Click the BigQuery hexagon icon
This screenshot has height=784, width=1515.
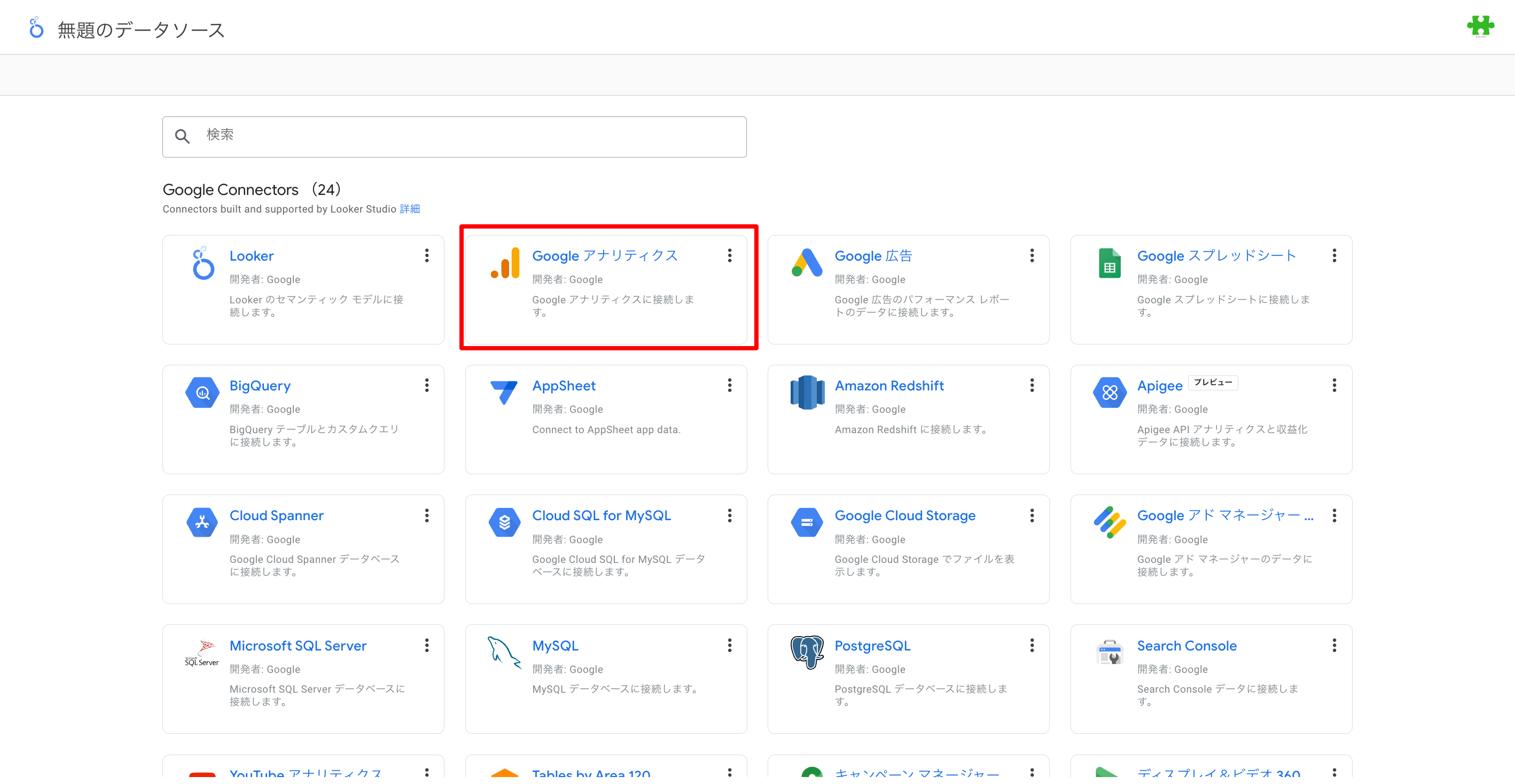point(202,393)
